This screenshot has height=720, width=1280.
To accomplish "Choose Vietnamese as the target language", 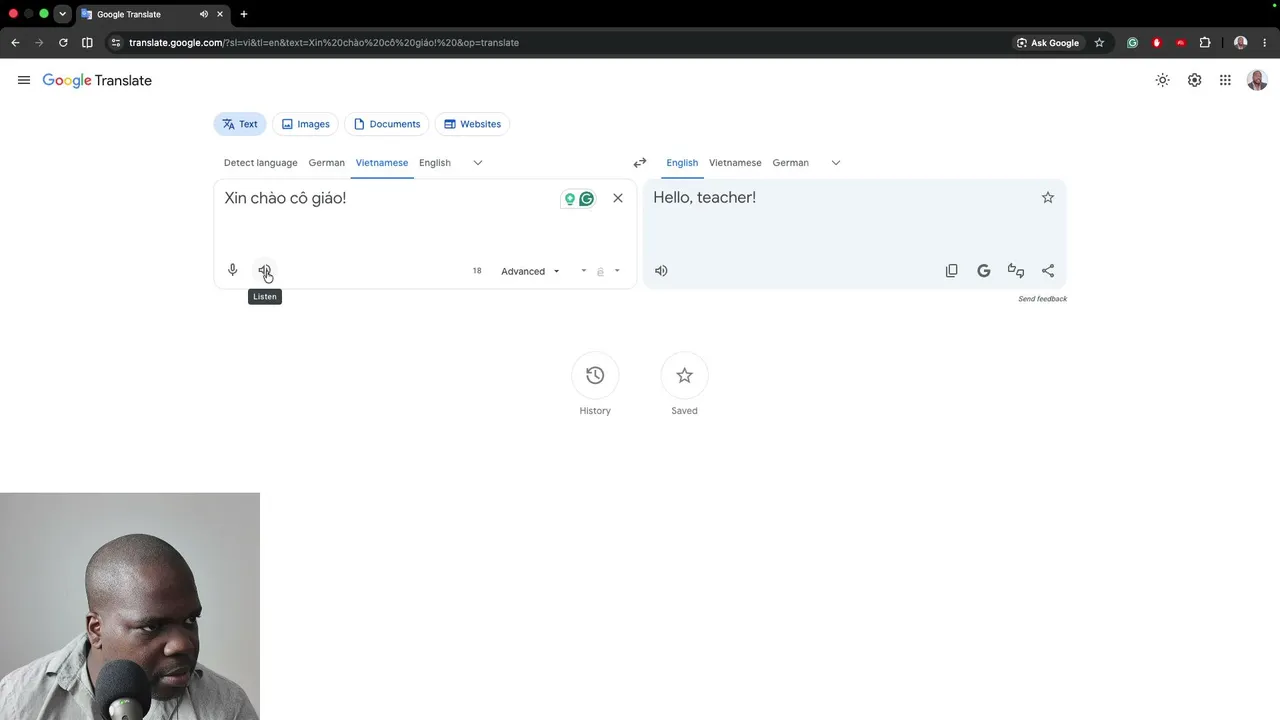I will tap(735, 163).
